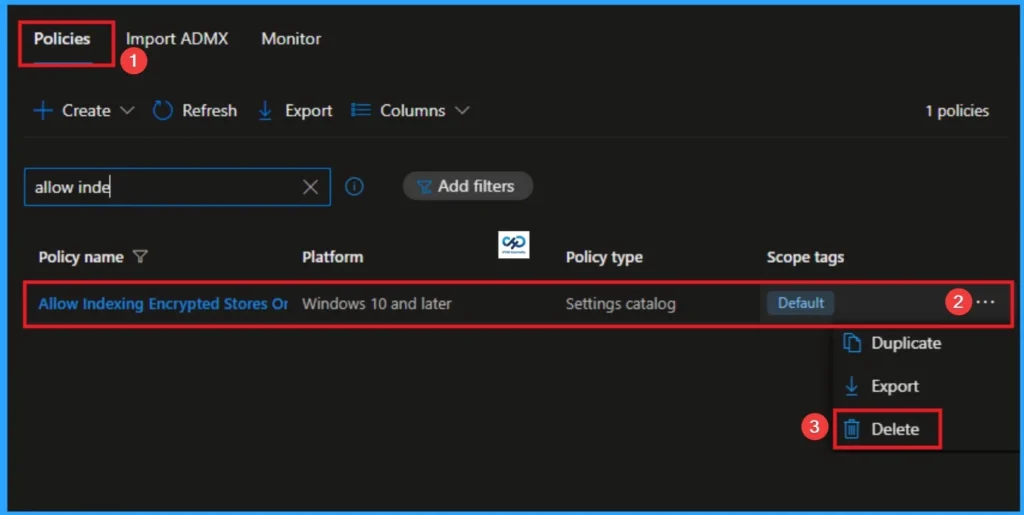Image resolution: width=1024 pixels, height=515 pixels.
Task: Click the toolbar Export download icon
Action: click(265, 110)
